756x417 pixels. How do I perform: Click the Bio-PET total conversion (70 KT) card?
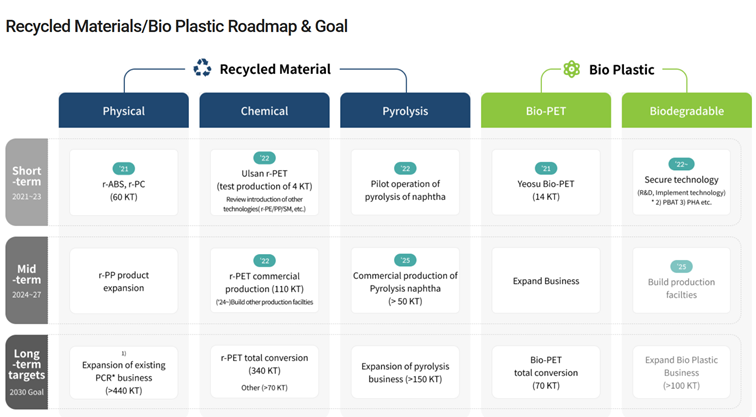(x=546, y=372)
